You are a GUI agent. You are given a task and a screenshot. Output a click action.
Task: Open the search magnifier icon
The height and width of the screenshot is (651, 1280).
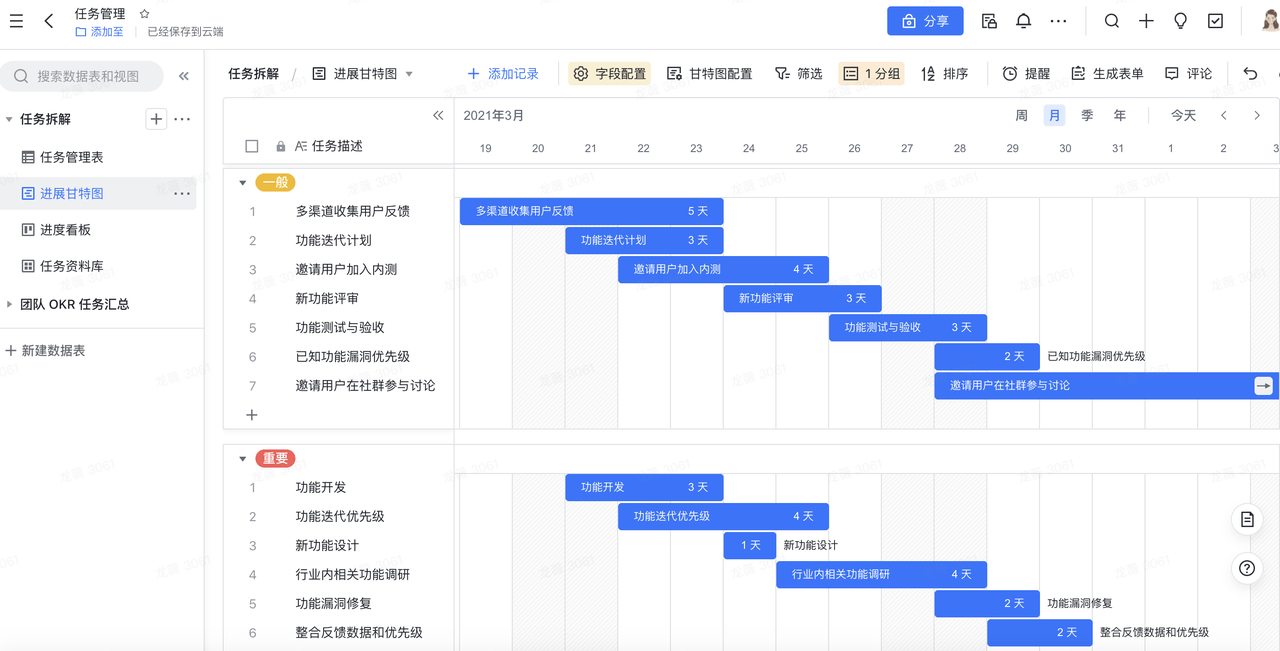point(1112,21)
